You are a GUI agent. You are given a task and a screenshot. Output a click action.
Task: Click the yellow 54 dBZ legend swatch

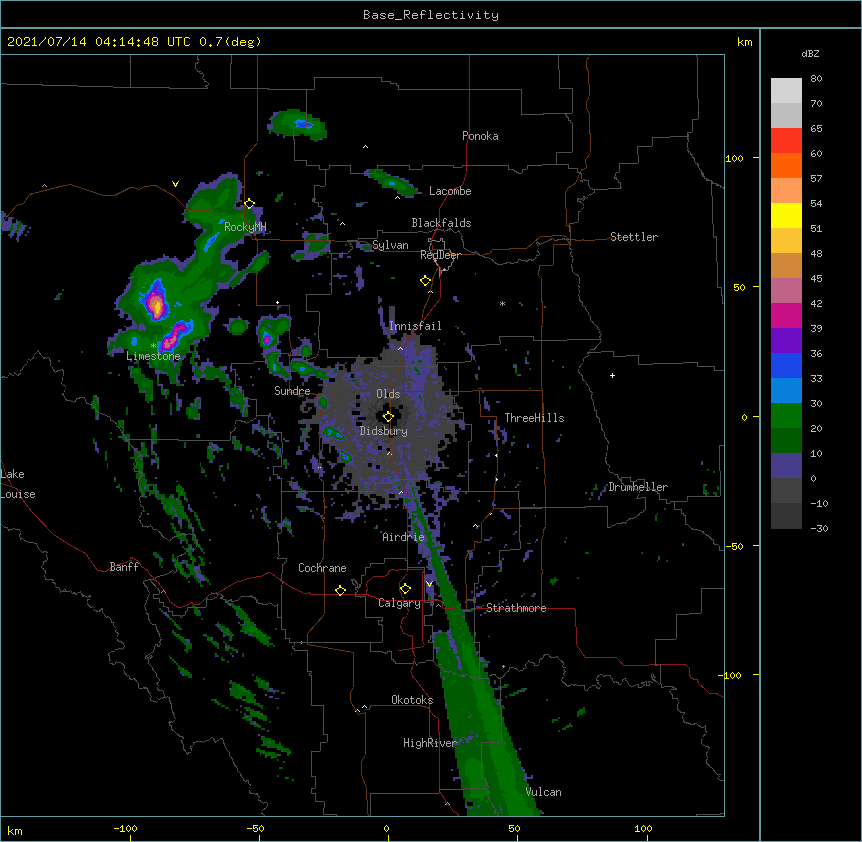[786, 215]
